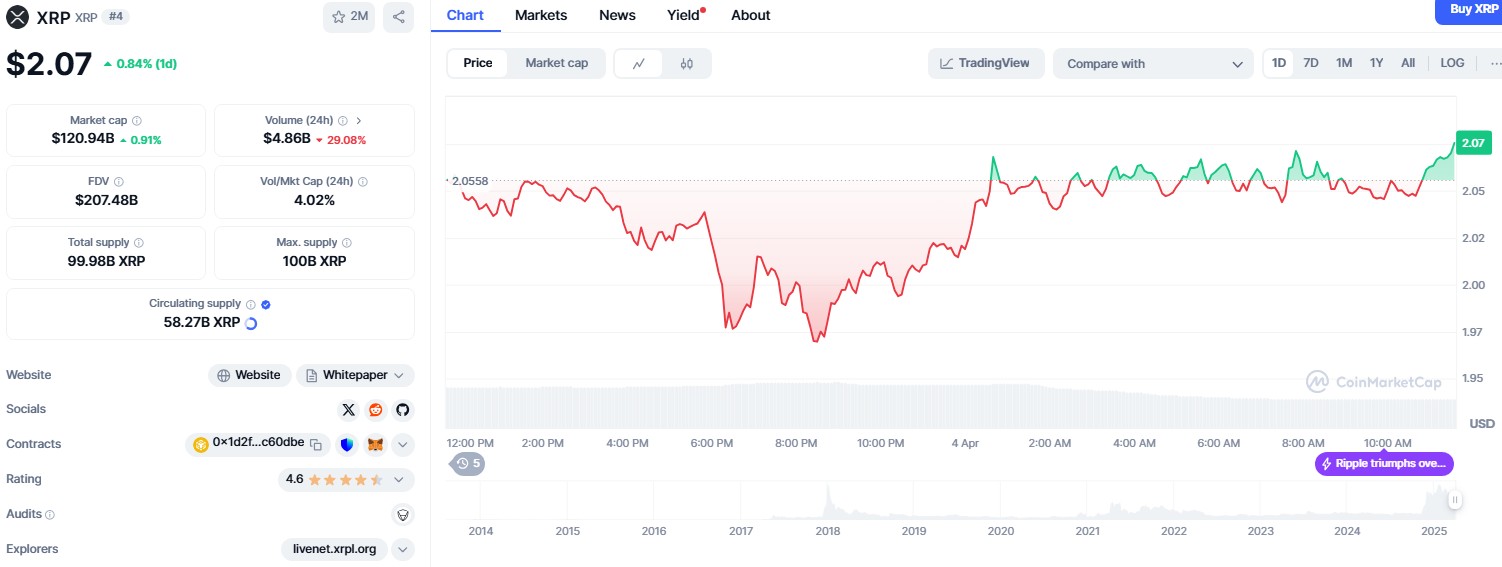Open the GitHub social icon
This screenshot has height=567, width=1502.
[402, 410]
